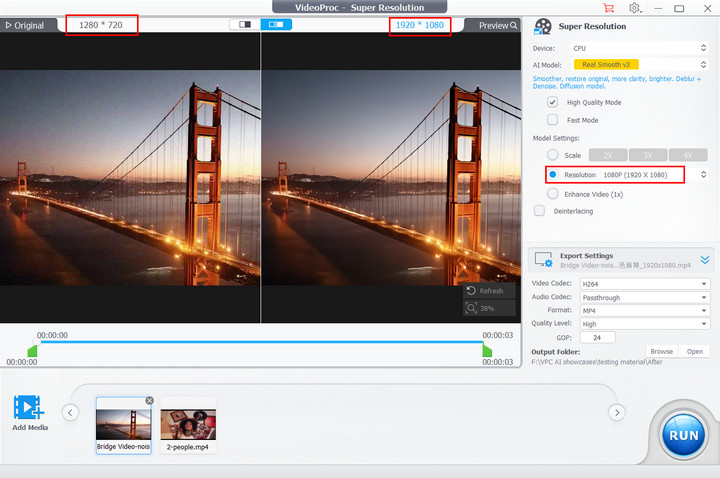Image resolution: width=720 pixels, height=478 pixels.
Task: Click the blue RUN button
Action: (683, 435)
